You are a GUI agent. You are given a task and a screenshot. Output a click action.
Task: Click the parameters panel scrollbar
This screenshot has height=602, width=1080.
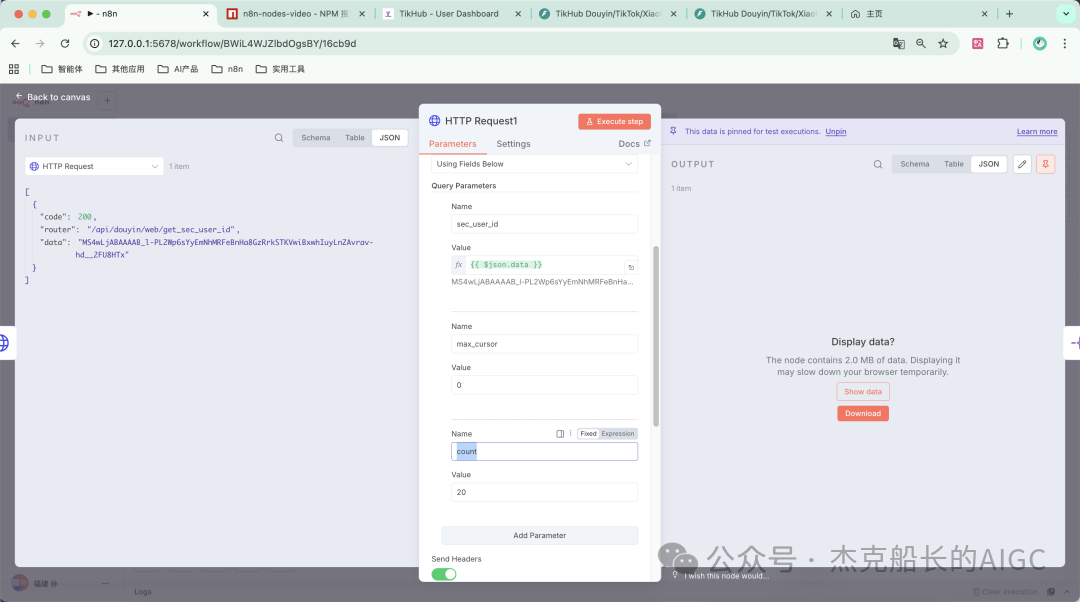656,336
